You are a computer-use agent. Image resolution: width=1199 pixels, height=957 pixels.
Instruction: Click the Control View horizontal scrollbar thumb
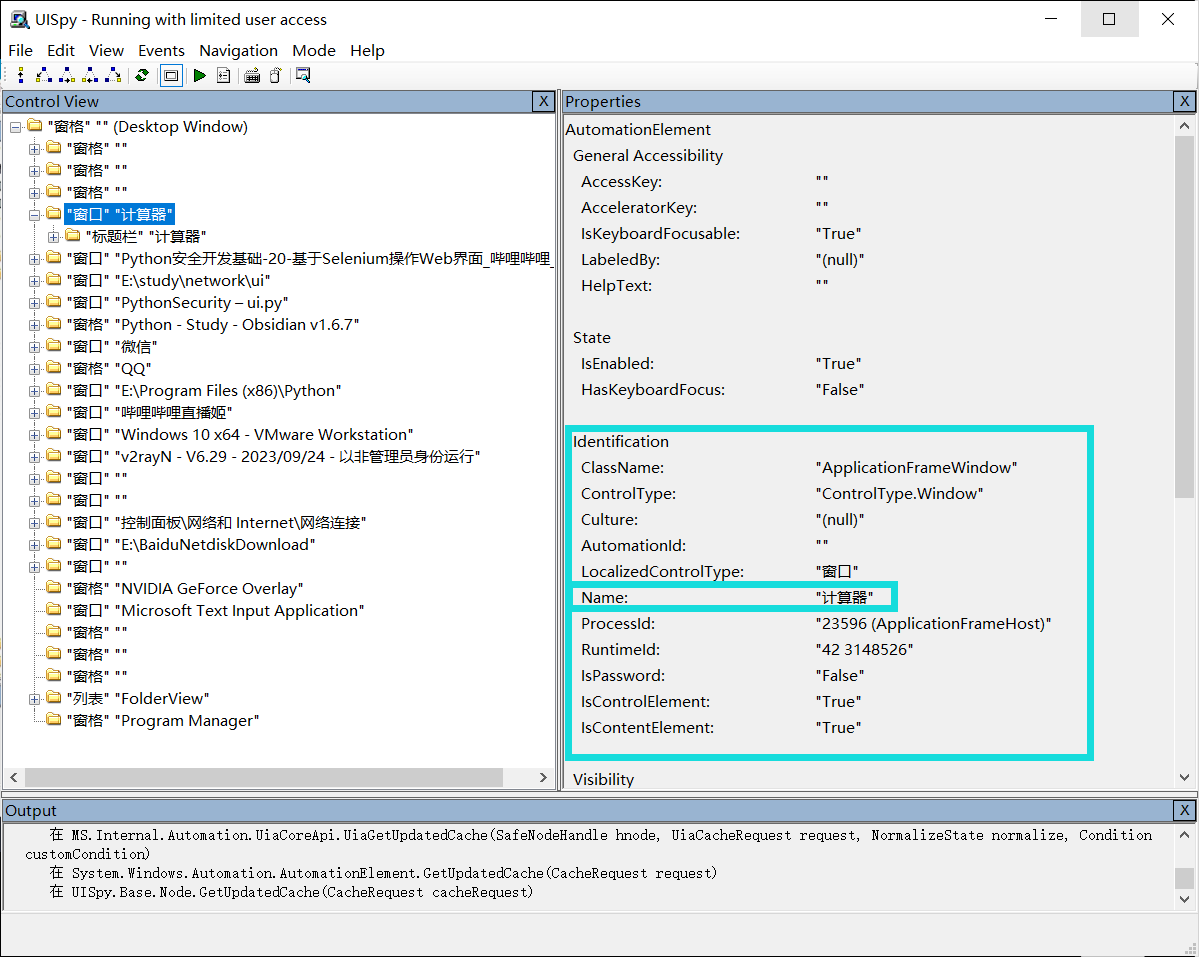point(264,777)
